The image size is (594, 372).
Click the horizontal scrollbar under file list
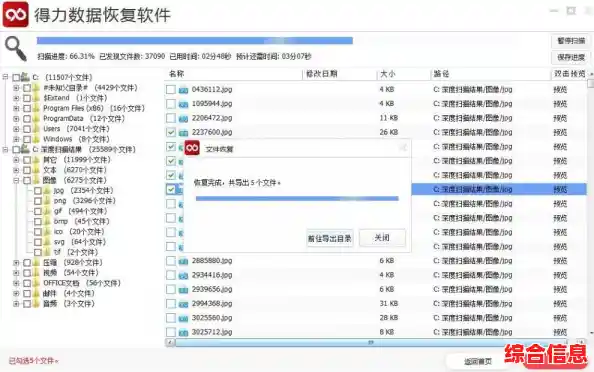(x=371, y=342)
